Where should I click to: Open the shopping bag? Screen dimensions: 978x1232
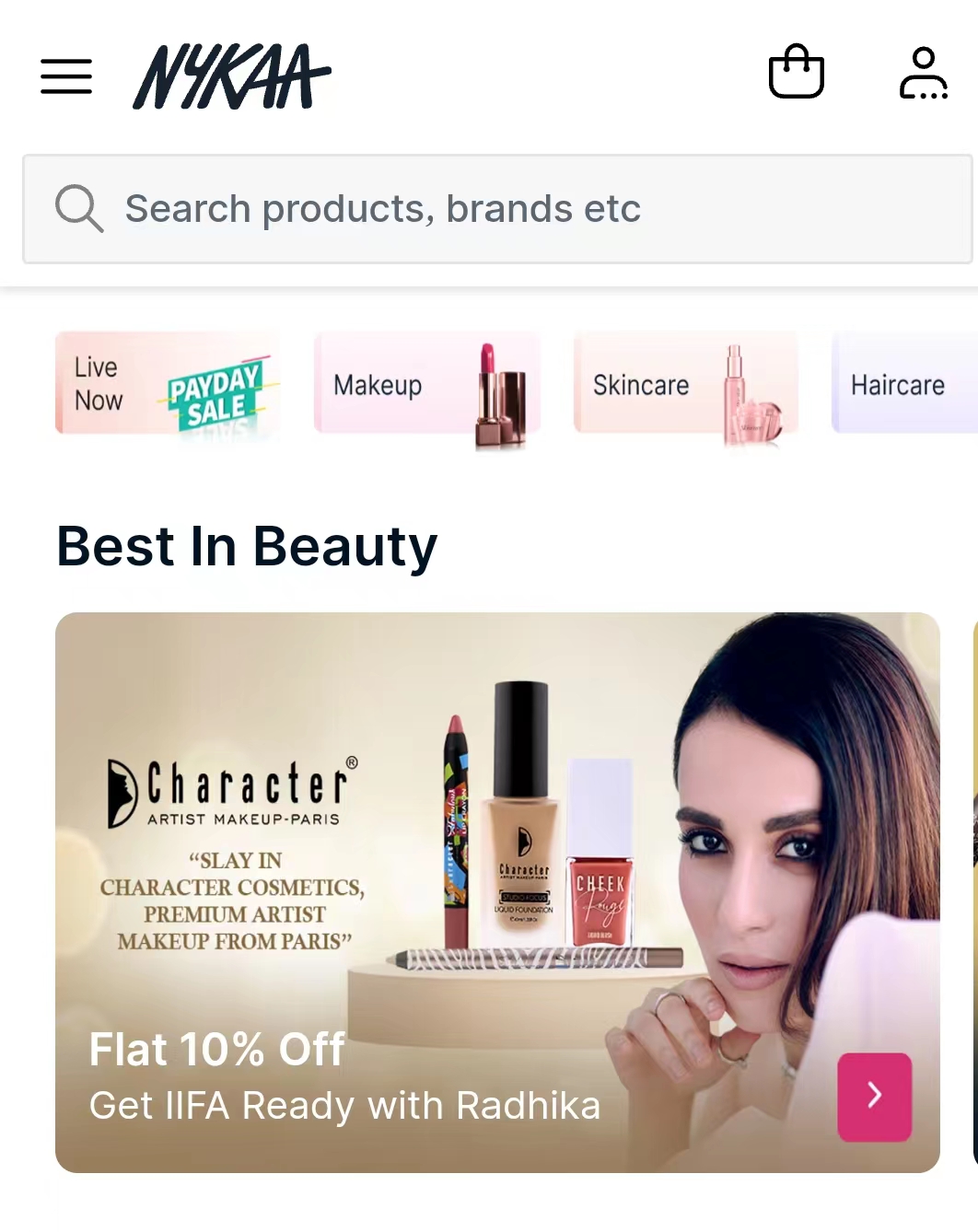click(x=797, y=72)
